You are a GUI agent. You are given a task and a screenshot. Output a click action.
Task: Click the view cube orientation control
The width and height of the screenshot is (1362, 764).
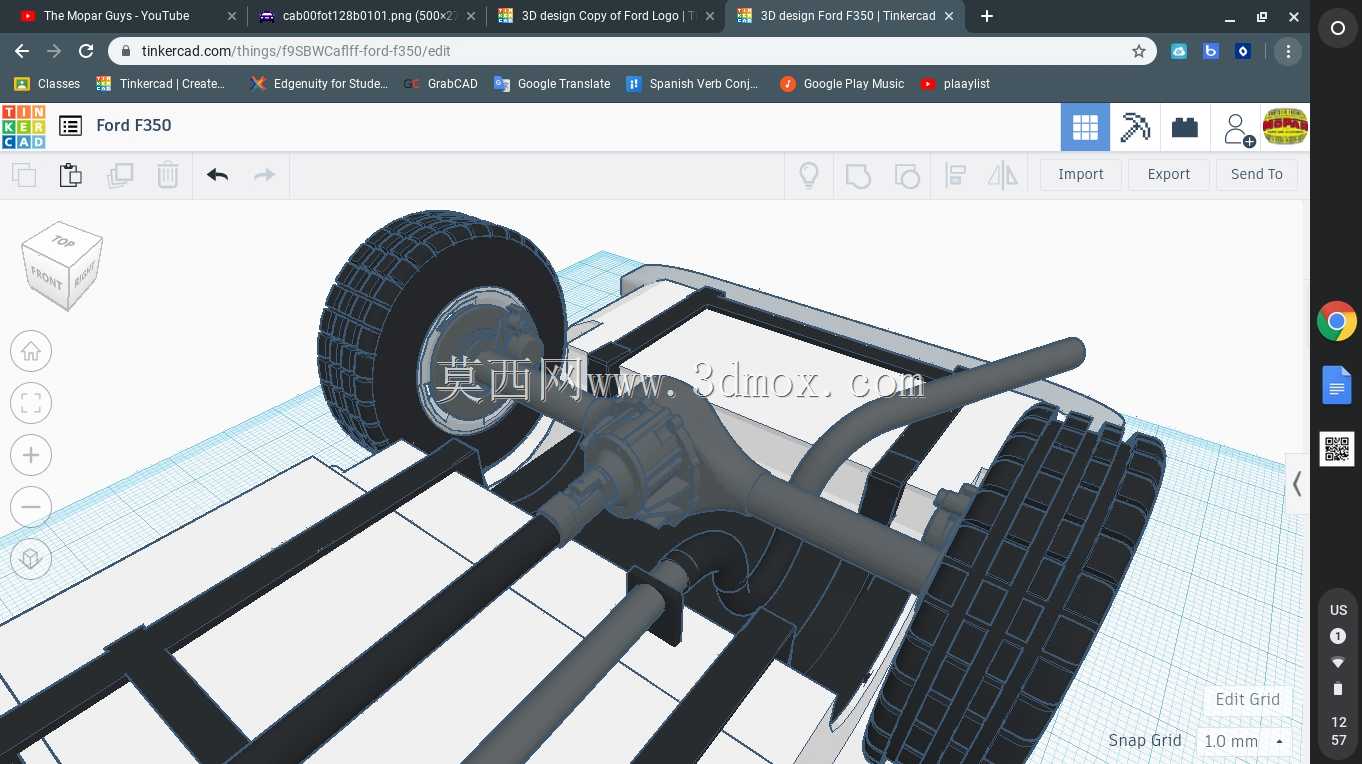pos(63,266)
